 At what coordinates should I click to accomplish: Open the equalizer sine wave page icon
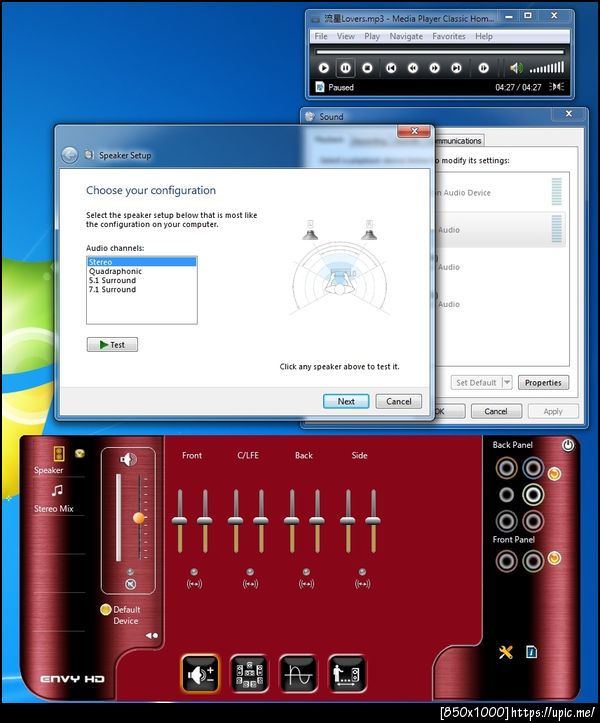(x=298, y=674)
